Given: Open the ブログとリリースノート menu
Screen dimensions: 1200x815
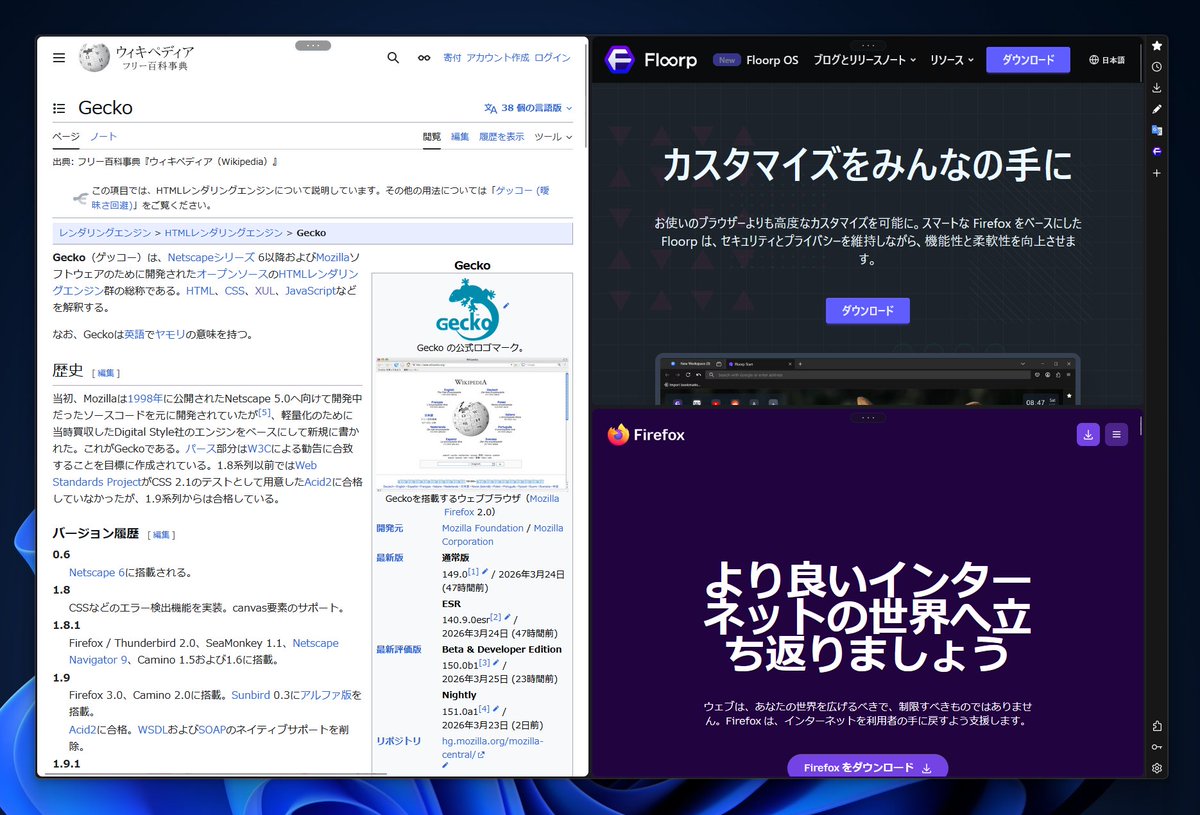Looking at the screenshot, I should tap(864, 60).
